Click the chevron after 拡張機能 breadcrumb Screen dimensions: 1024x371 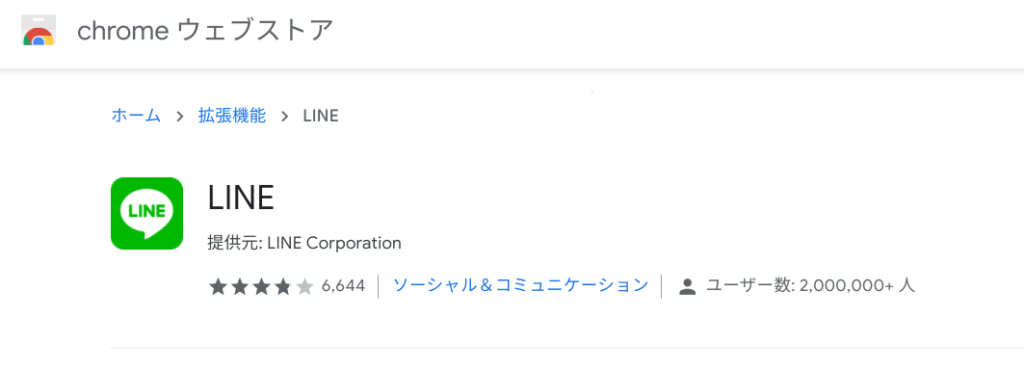(x=285, y=117)
